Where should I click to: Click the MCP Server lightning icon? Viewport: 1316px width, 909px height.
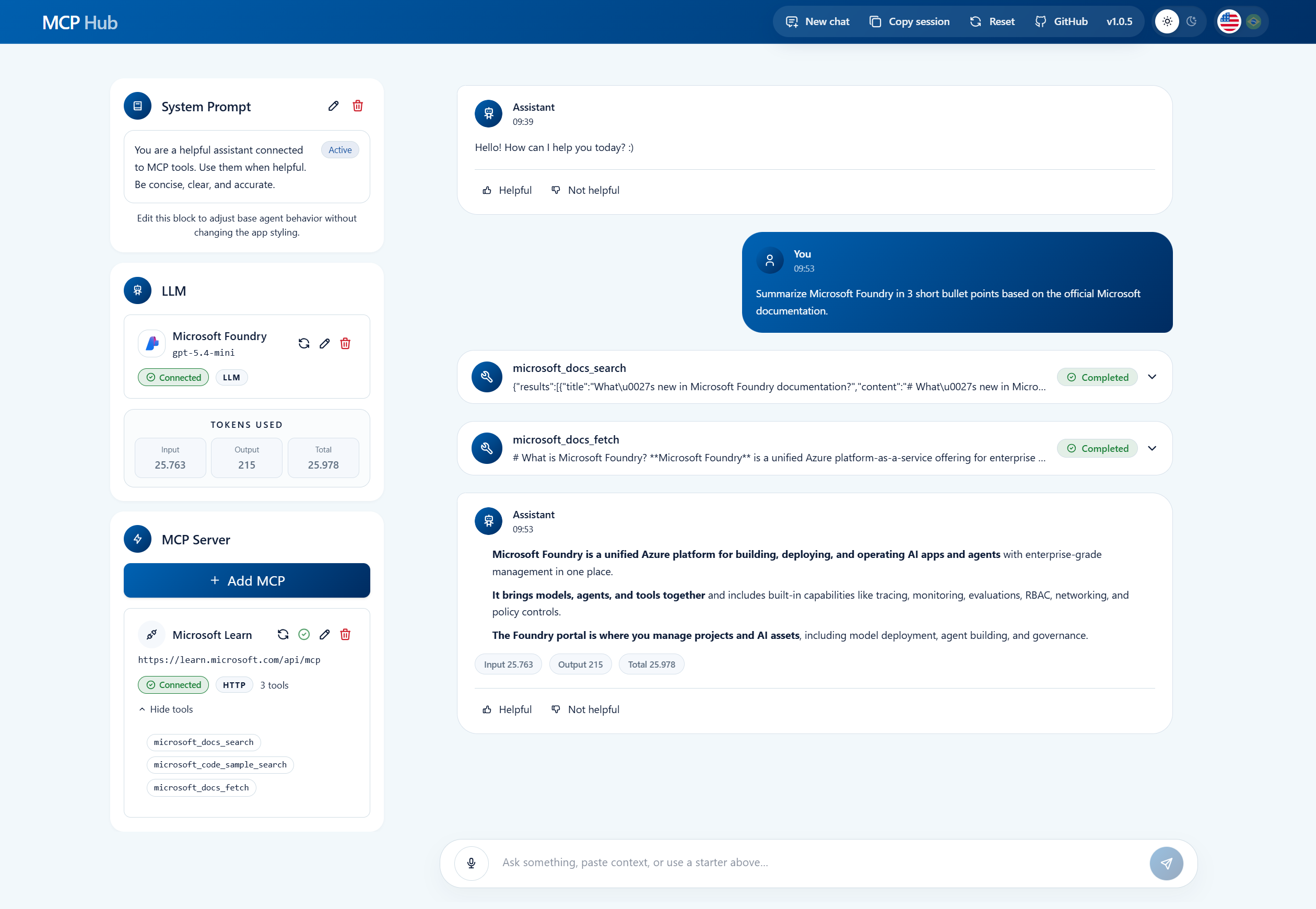[138, 539]
